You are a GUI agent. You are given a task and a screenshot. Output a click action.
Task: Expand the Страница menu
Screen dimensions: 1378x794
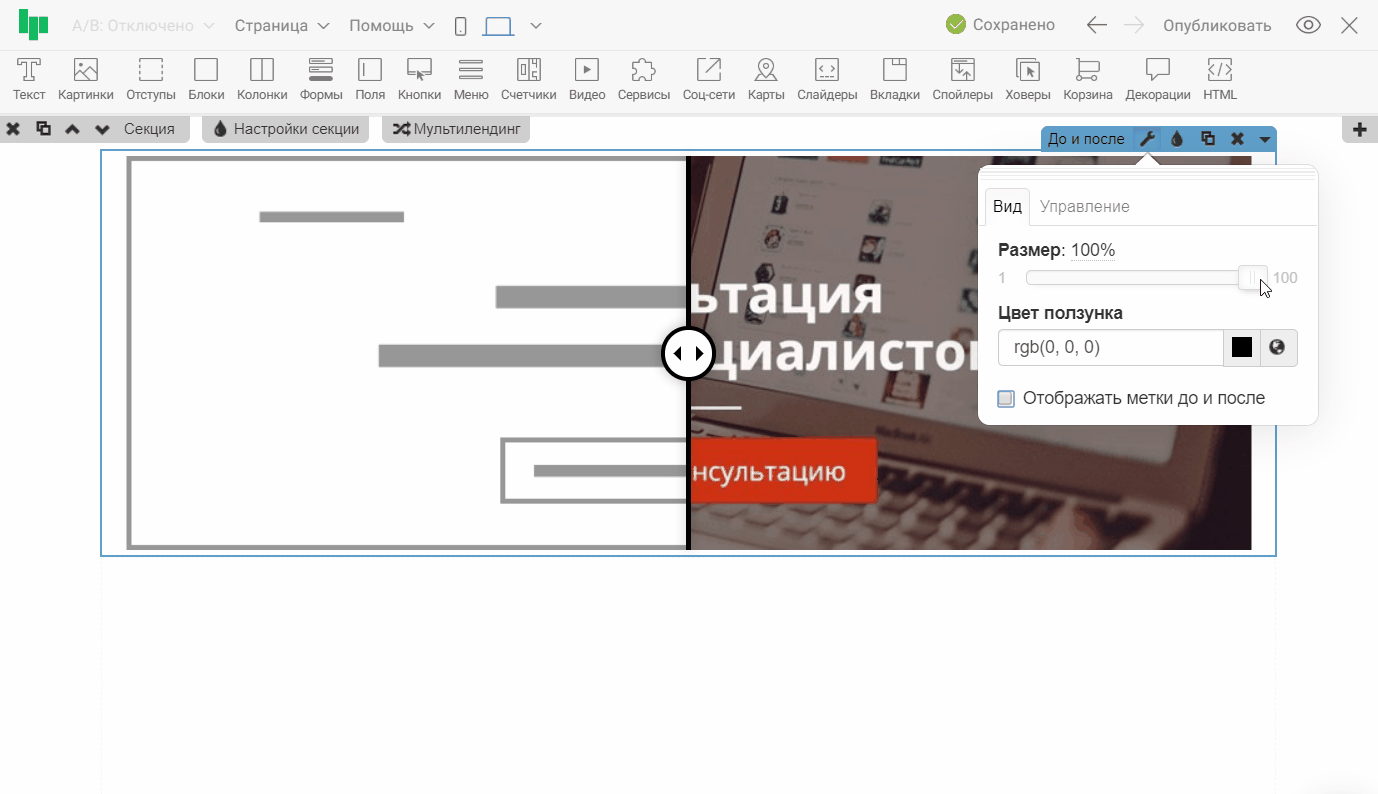(x=282, y=26)
